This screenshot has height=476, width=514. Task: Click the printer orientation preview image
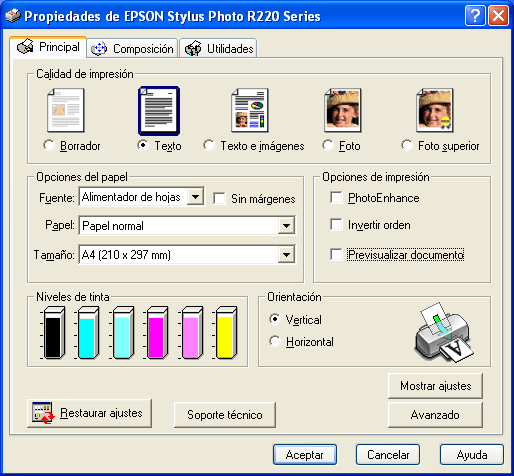(444, 333)
